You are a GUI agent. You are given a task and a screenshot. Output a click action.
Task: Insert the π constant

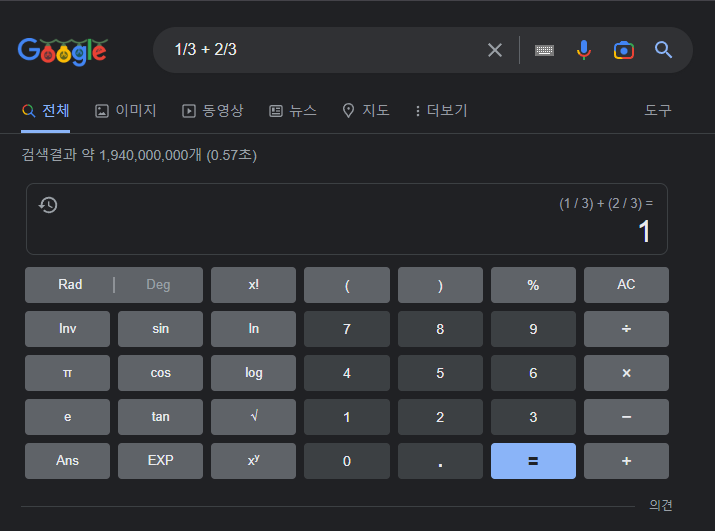pyautogui.click(x=67, y=373)
